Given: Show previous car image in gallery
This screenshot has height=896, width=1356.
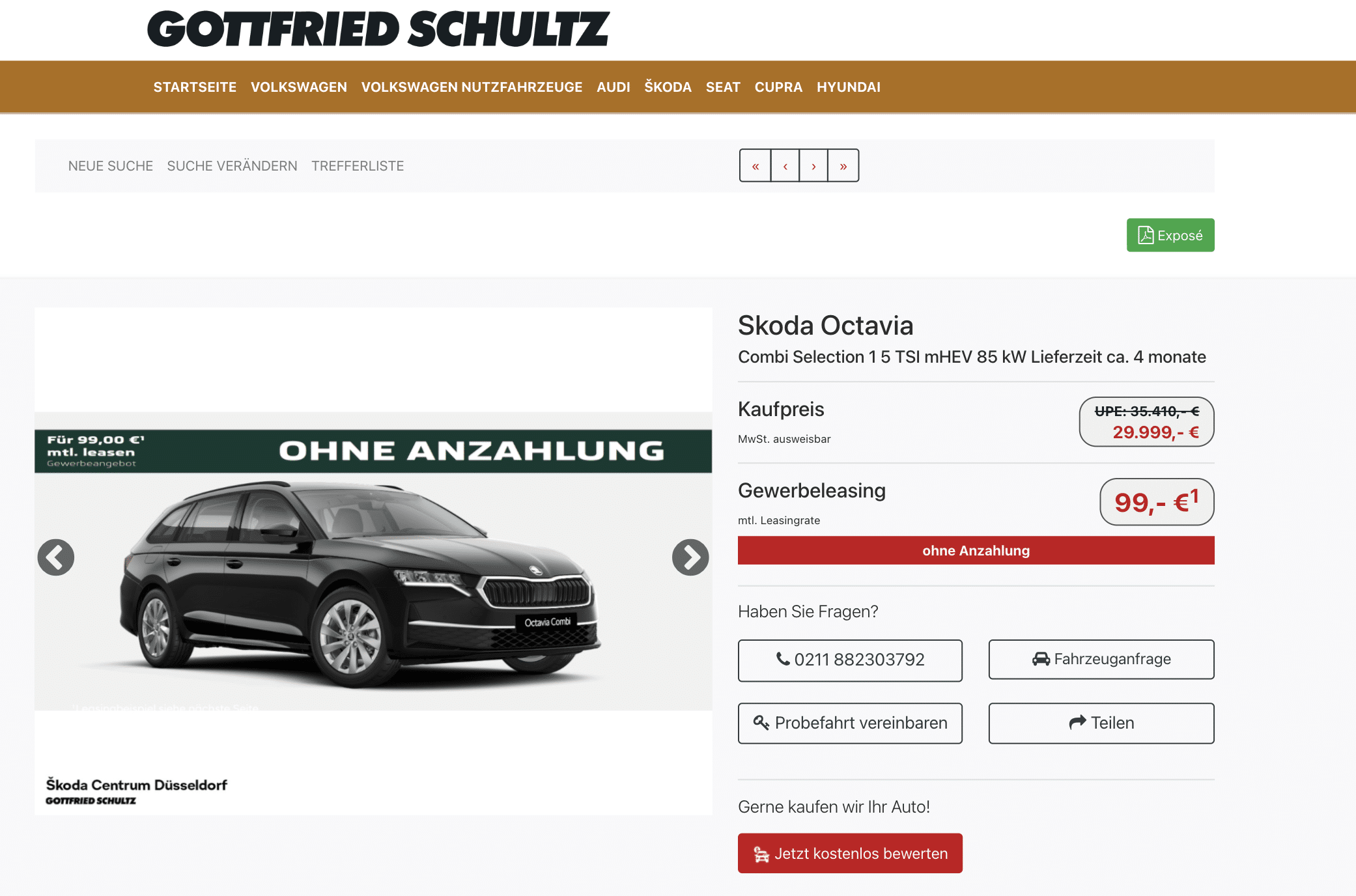Looking at the screenshot, I should tap(56, 557).
